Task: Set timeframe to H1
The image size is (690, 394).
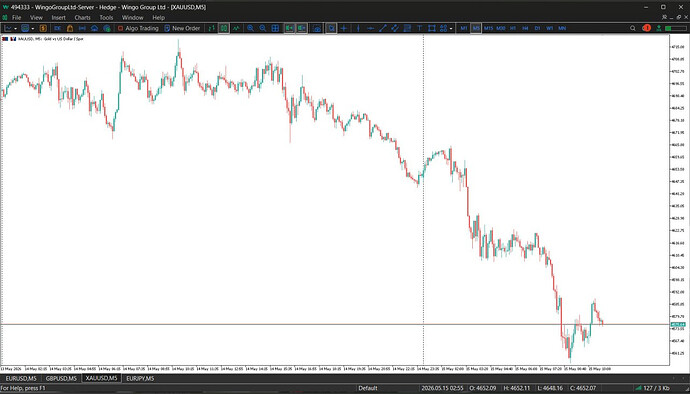Action: click(513, 28)
